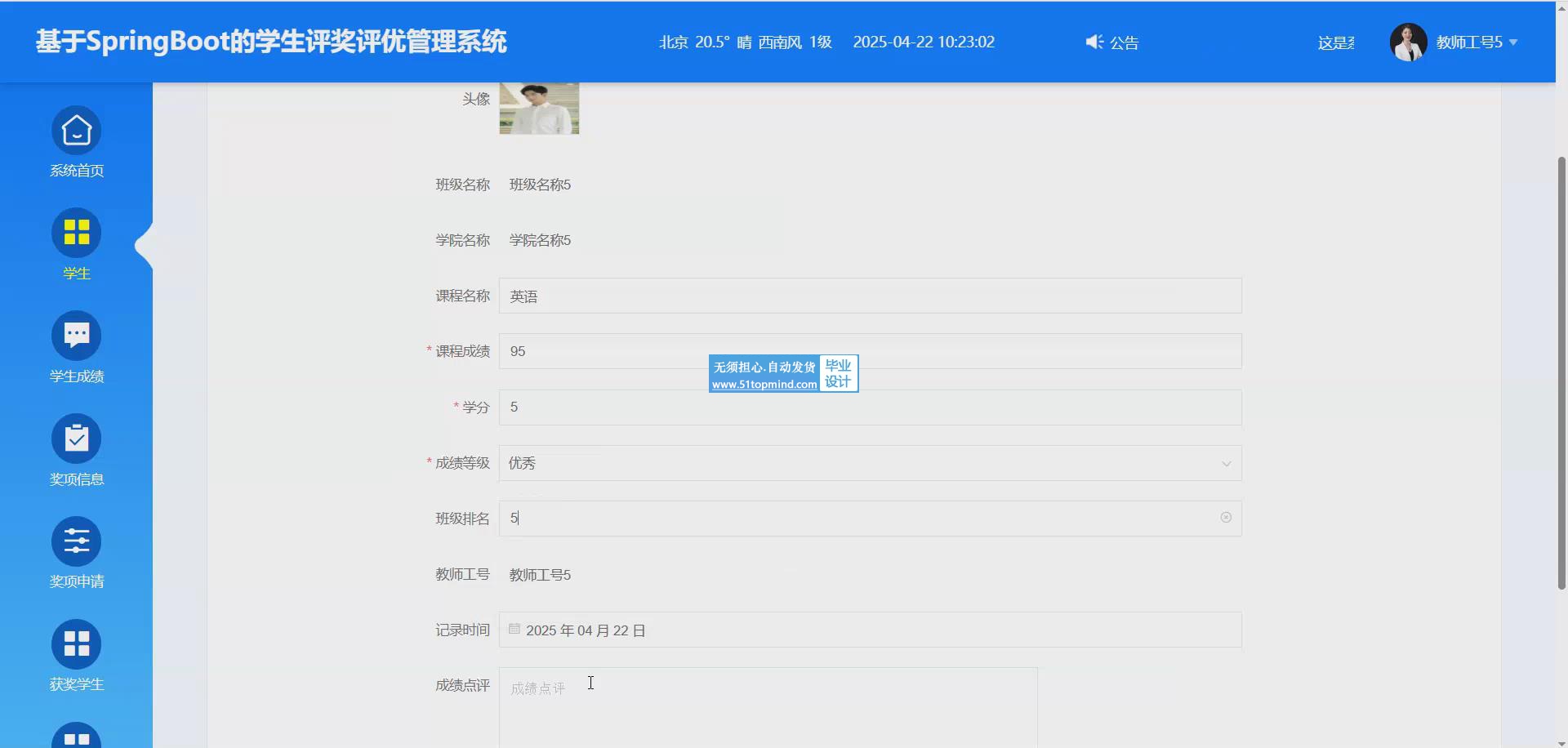Viewport: 1568px width, 748px height.
Task: Click the student 头像 thumbnail
Action: click(x=539, y=109)
